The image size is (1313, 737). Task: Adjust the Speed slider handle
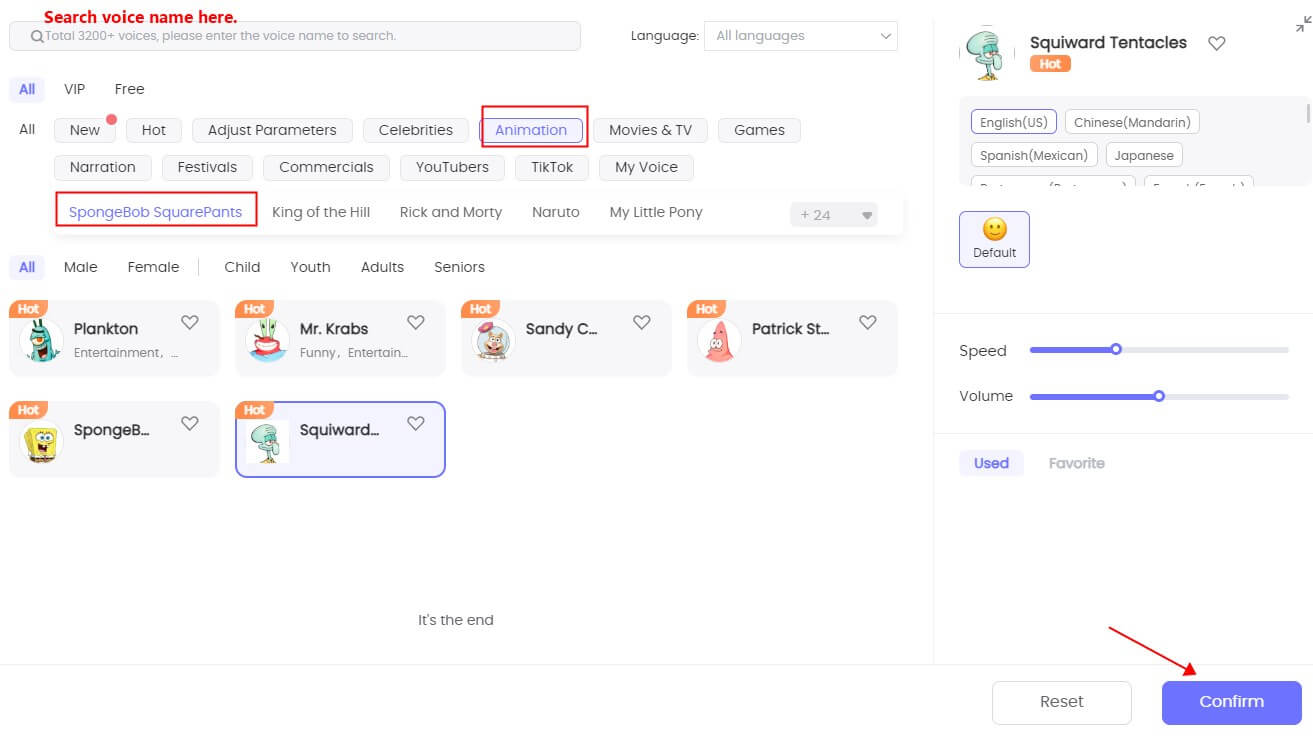click(x=1116, y=349)
